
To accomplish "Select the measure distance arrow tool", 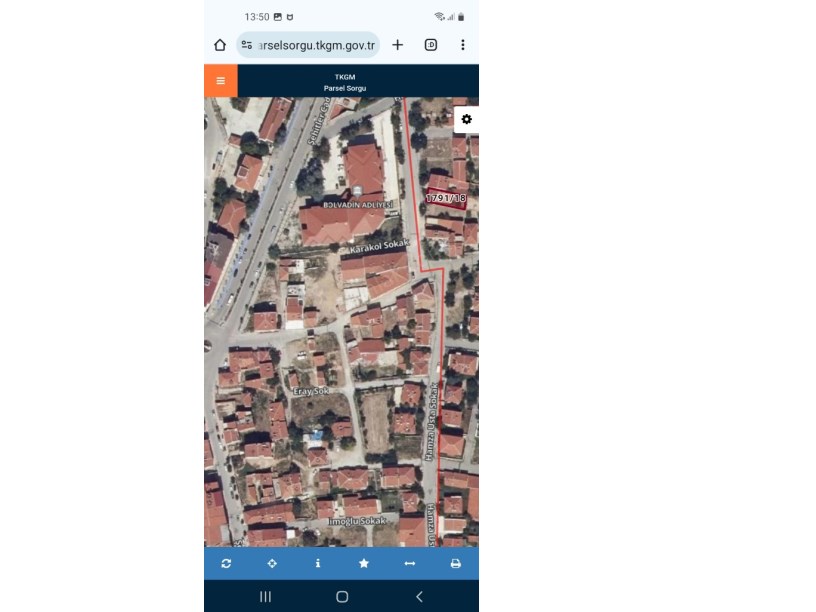I will tap(409, 564).
